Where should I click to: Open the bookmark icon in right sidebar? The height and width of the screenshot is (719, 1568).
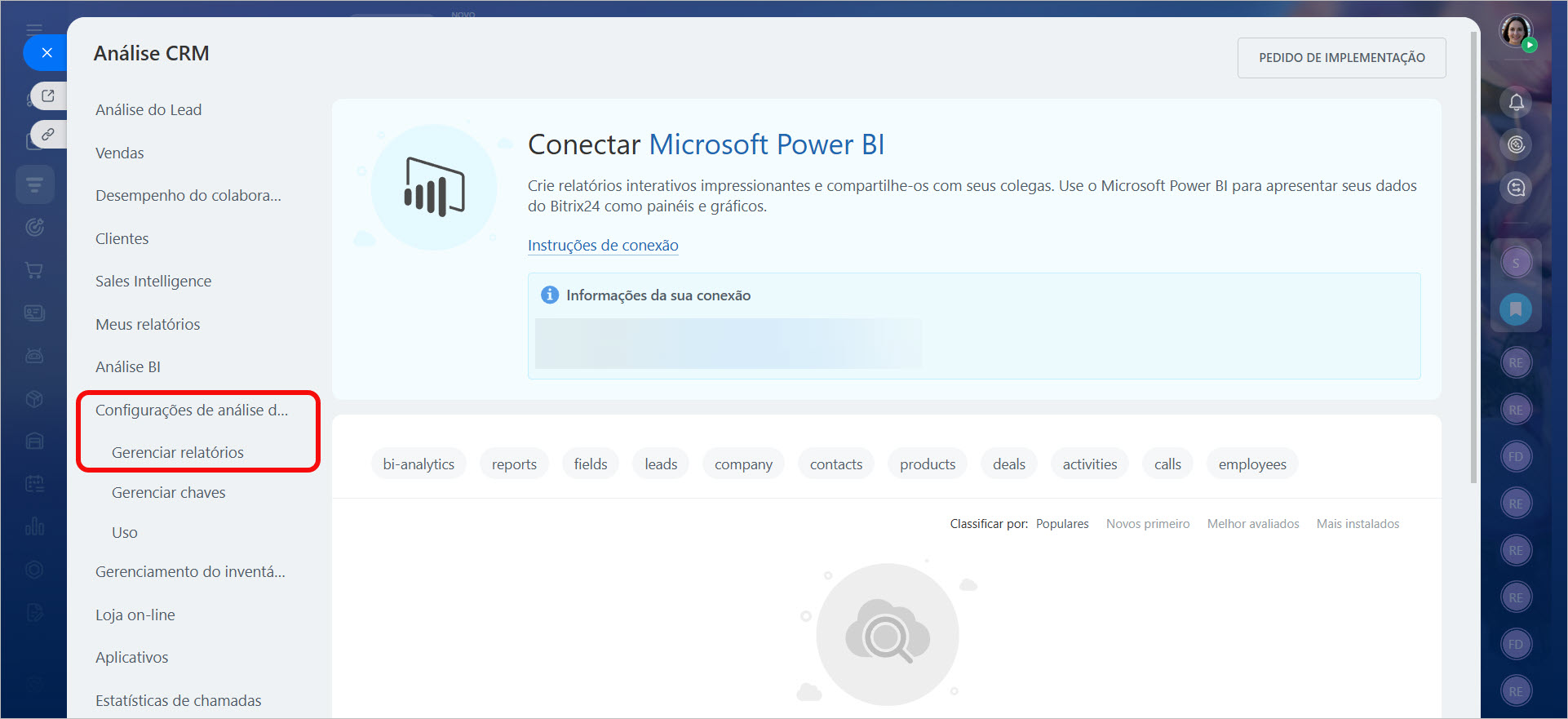pos(1515,309)
